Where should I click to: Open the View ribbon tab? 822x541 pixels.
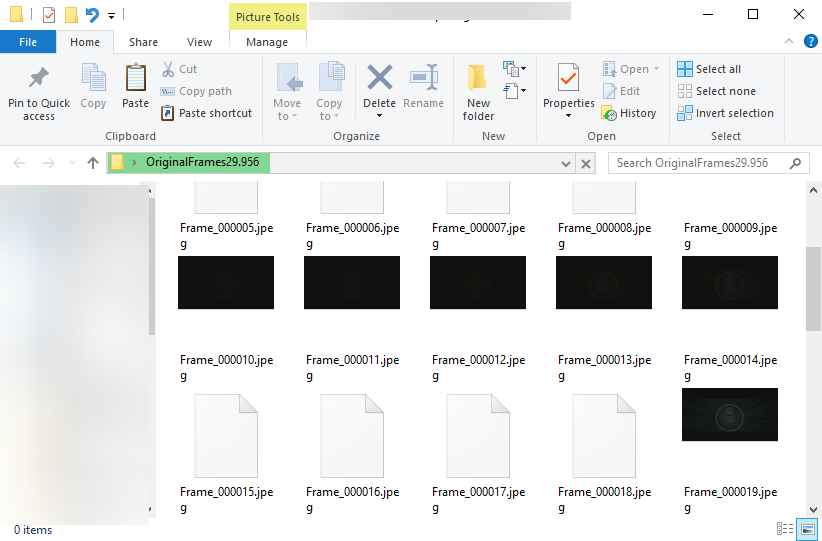coord(199,42)
